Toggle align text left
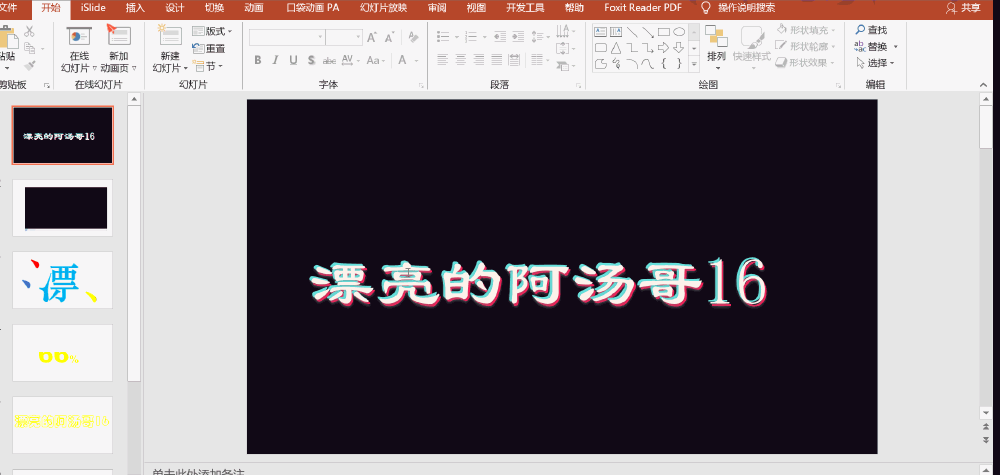Viewport: 1000px width, 475px height. click(x=443, y=60)
